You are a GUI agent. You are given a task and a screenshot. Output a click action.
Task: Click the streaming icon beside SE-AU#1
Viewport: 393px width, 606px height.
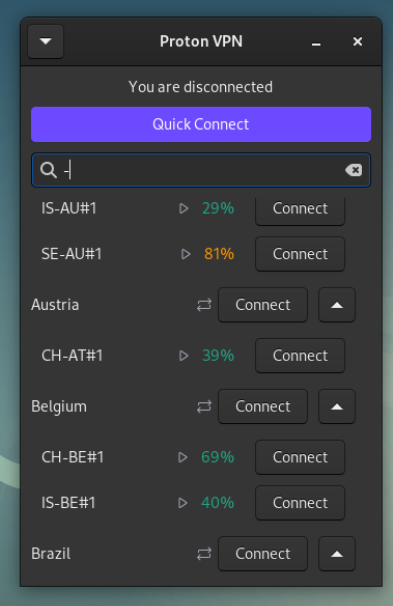(x=186, y=254)
